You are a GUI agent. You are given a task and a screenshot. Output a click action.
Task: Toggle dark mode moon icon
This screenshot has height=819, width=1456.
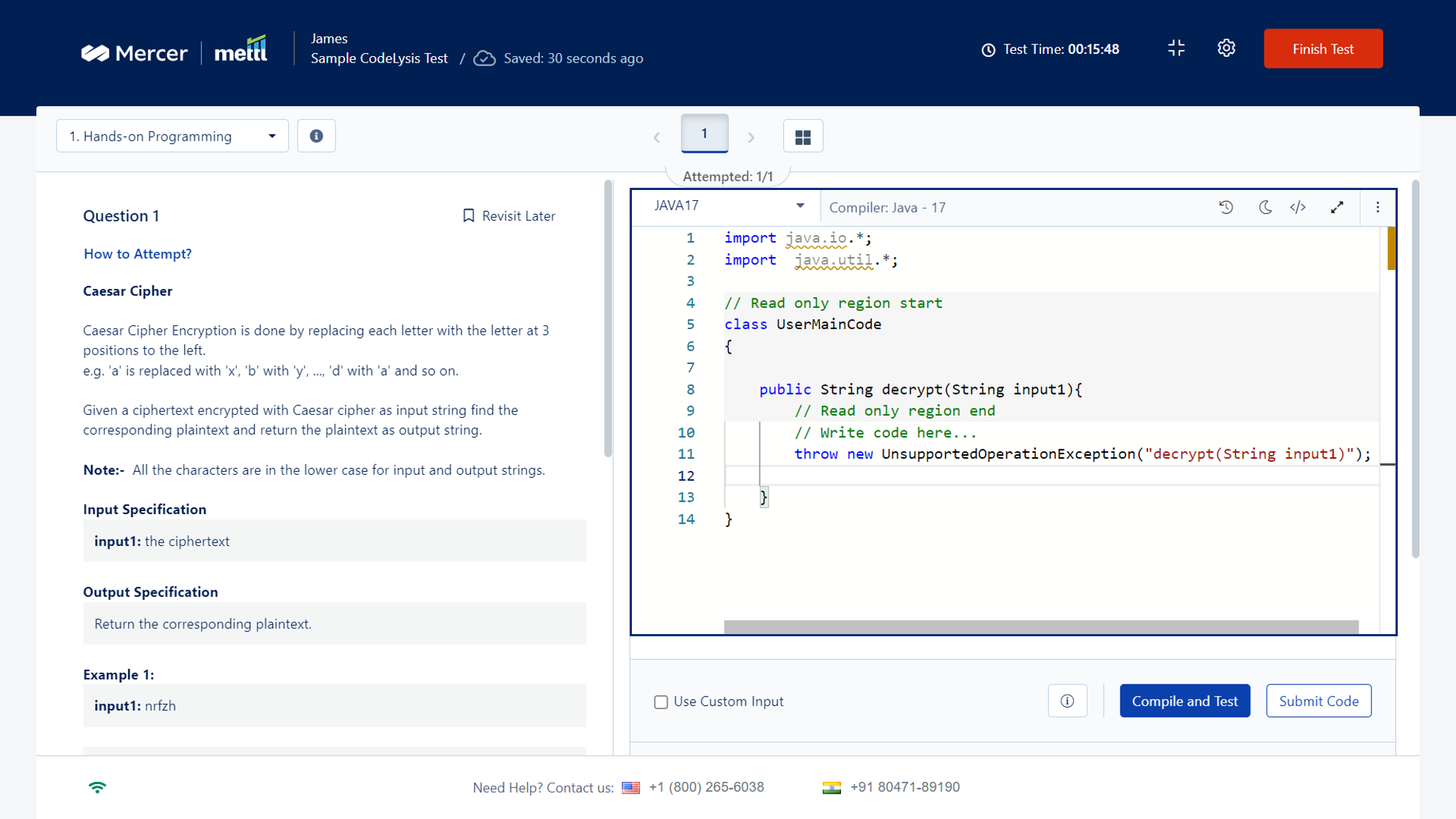[1265, 207]
